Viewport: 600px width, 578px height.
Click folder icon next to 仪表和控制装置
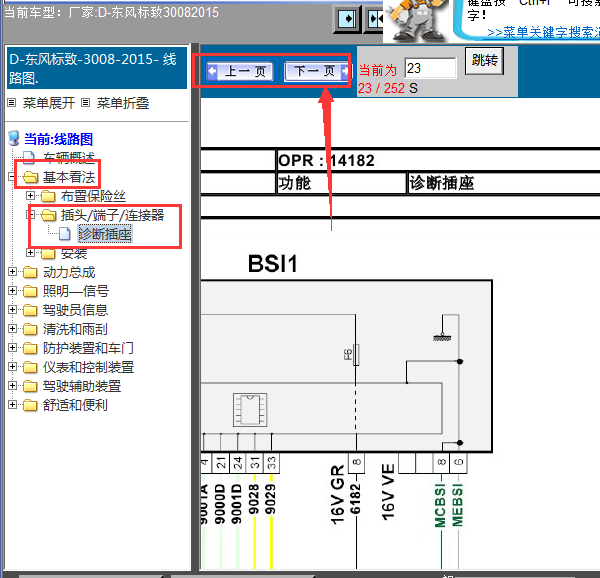click(x=30, y=368)
